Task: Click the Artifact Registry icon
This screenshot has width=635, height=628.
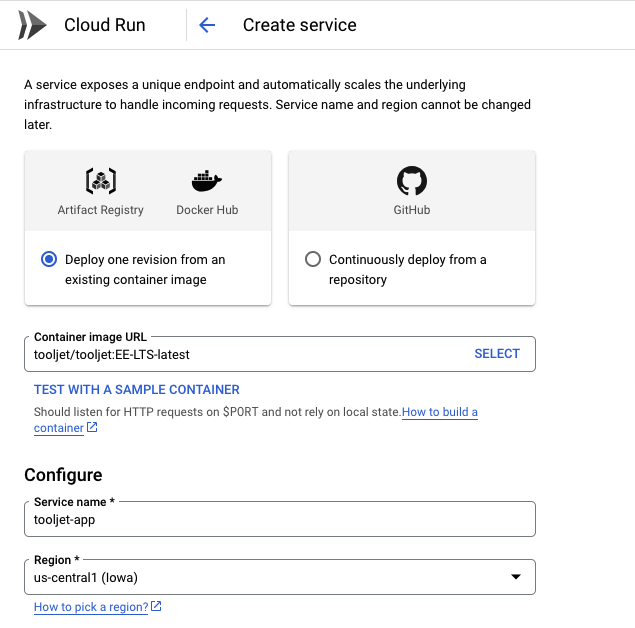Action: pos(100,181)
